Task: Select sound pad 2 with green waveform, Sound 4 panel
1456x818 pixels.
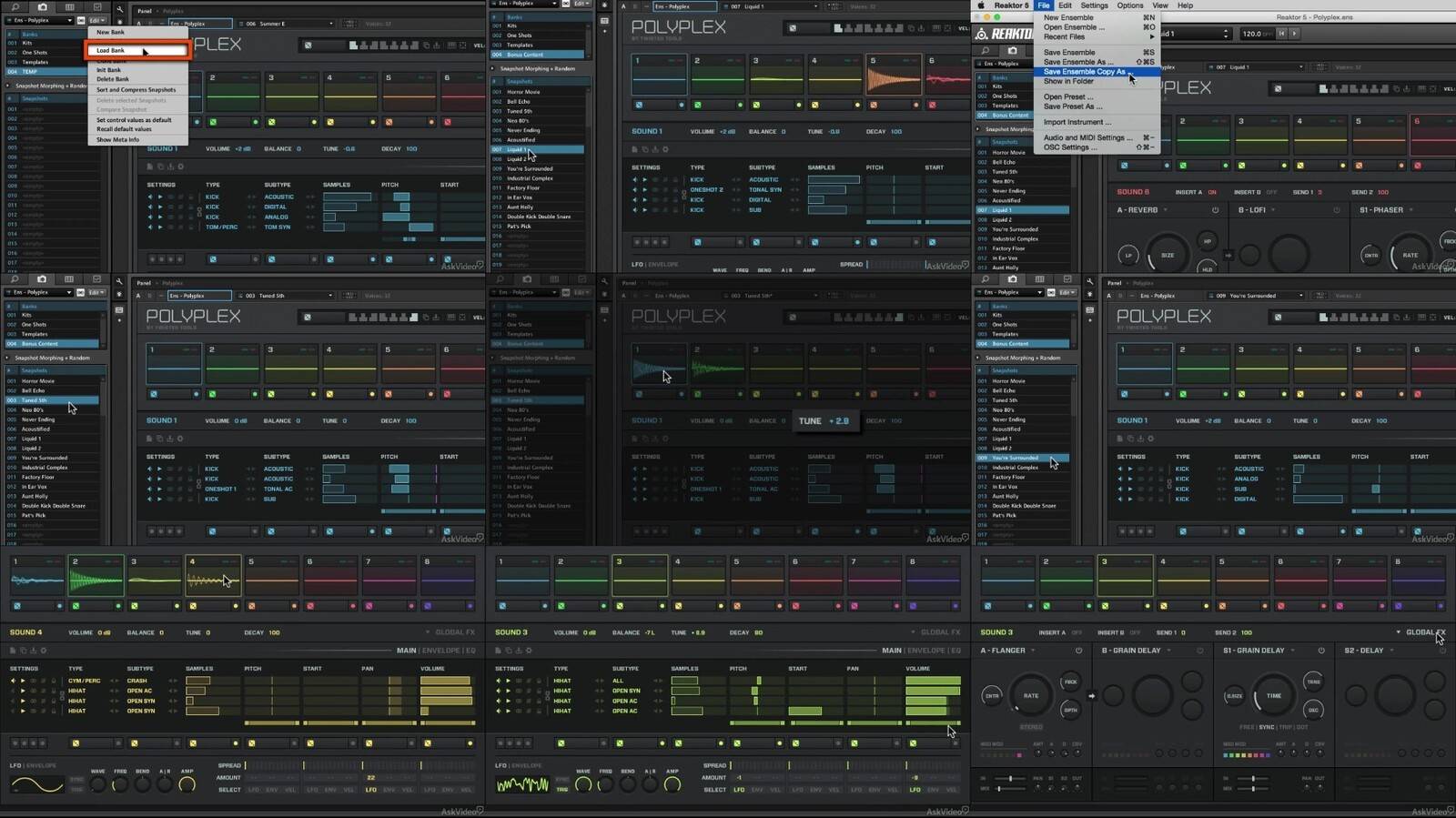Action: pyautogui.click(x=96, y=576)
